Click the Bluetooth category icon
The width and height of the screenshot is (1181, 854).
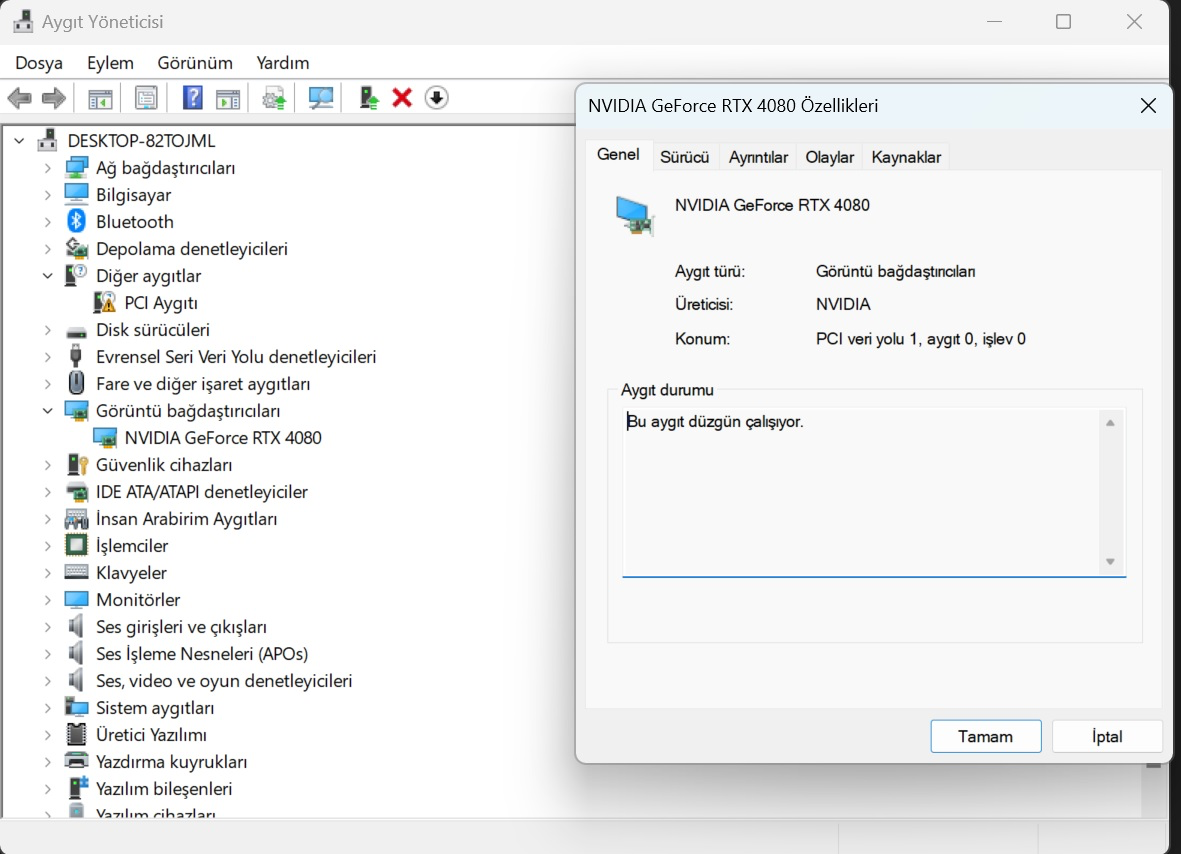(x=76, y=221)
